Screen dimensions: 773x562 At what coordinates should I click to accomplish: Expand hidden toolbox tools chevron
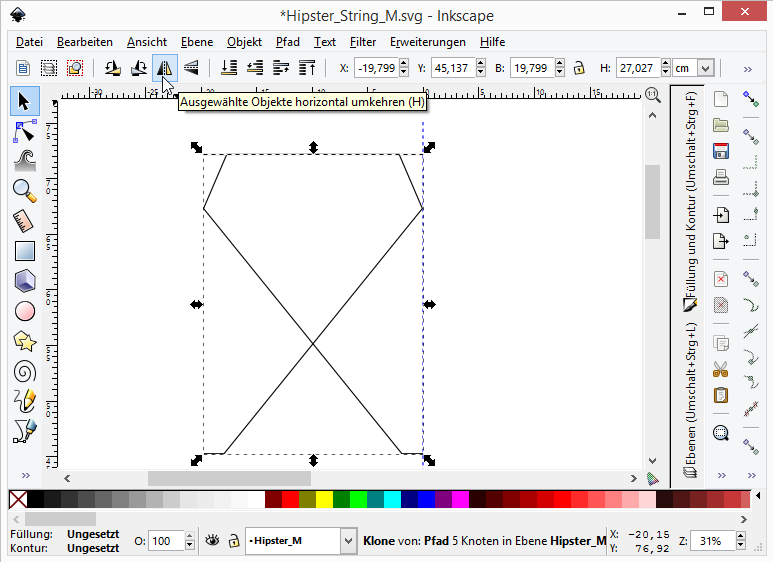tap(25, 474)
